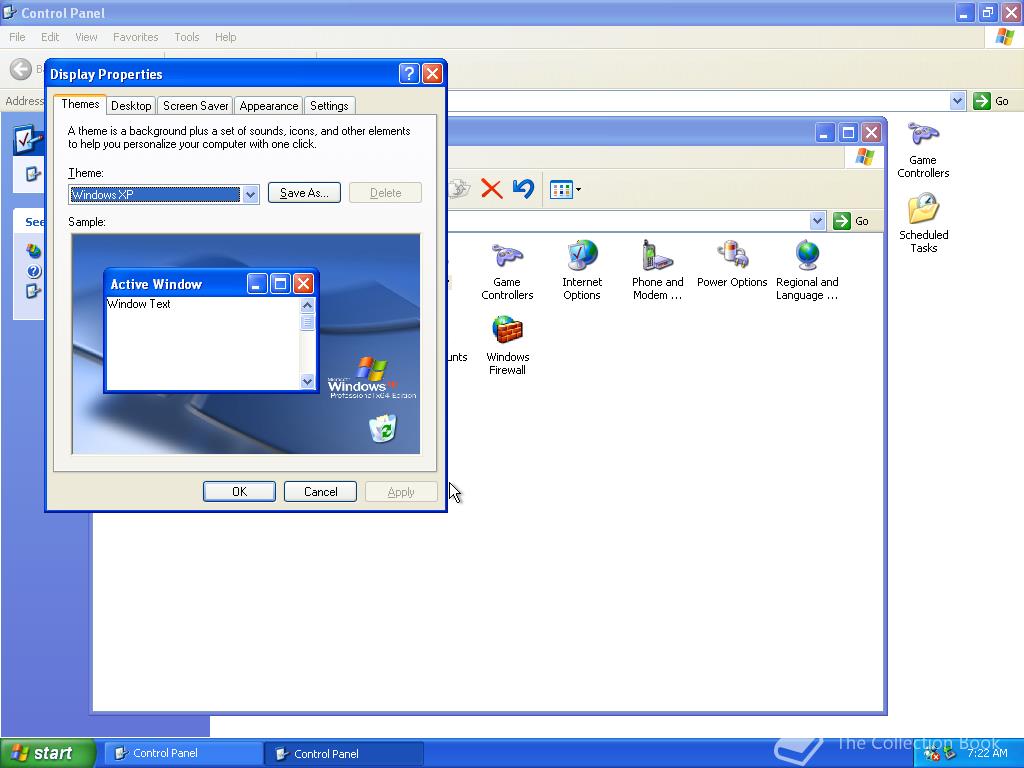Switch to the Desktop tab

(x=131, y=106)
